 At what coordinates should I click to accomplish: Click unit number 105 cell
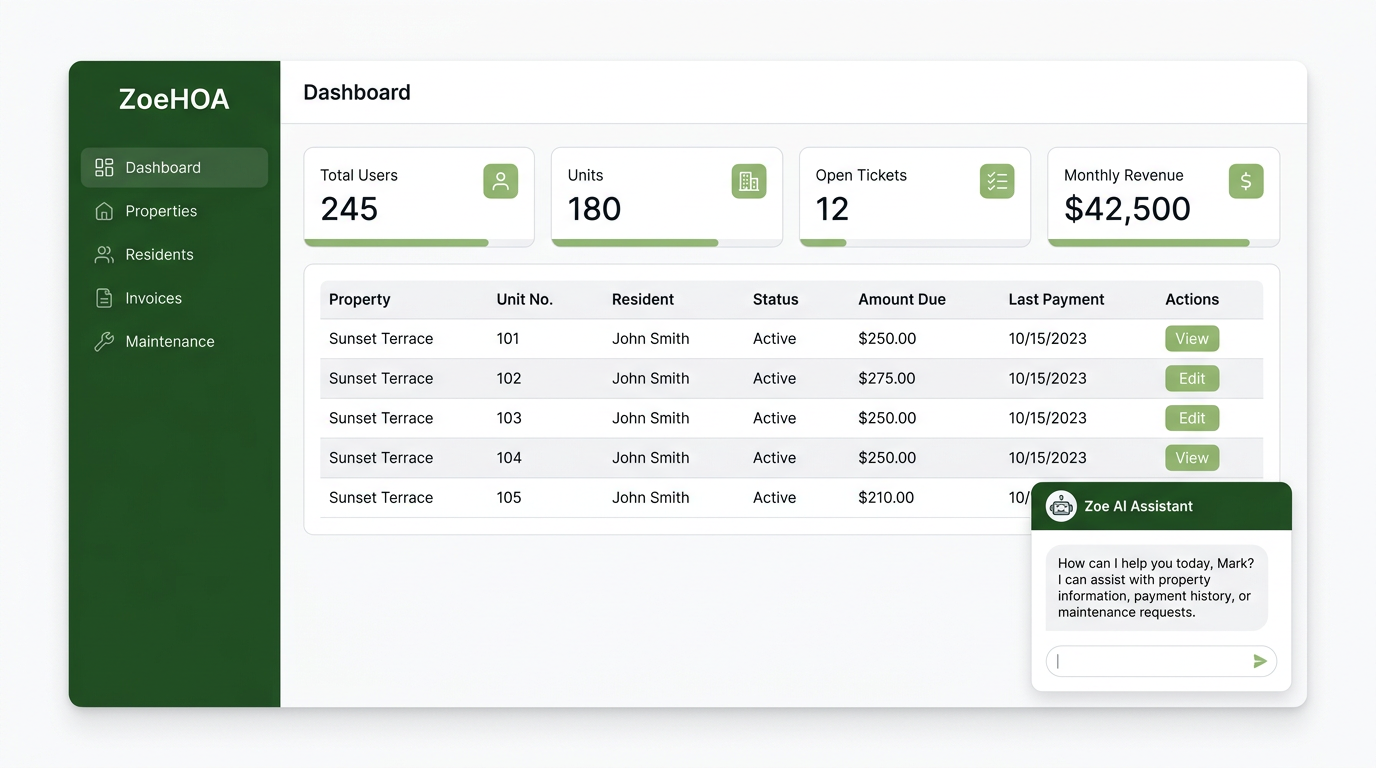(x=509, y=498)
